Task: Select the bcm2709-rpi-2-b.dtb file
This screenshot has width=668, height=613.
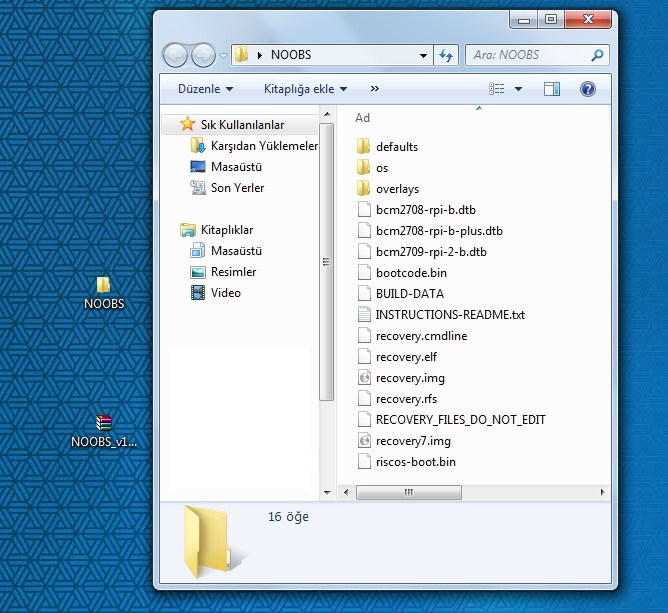Action: (422, 252)
